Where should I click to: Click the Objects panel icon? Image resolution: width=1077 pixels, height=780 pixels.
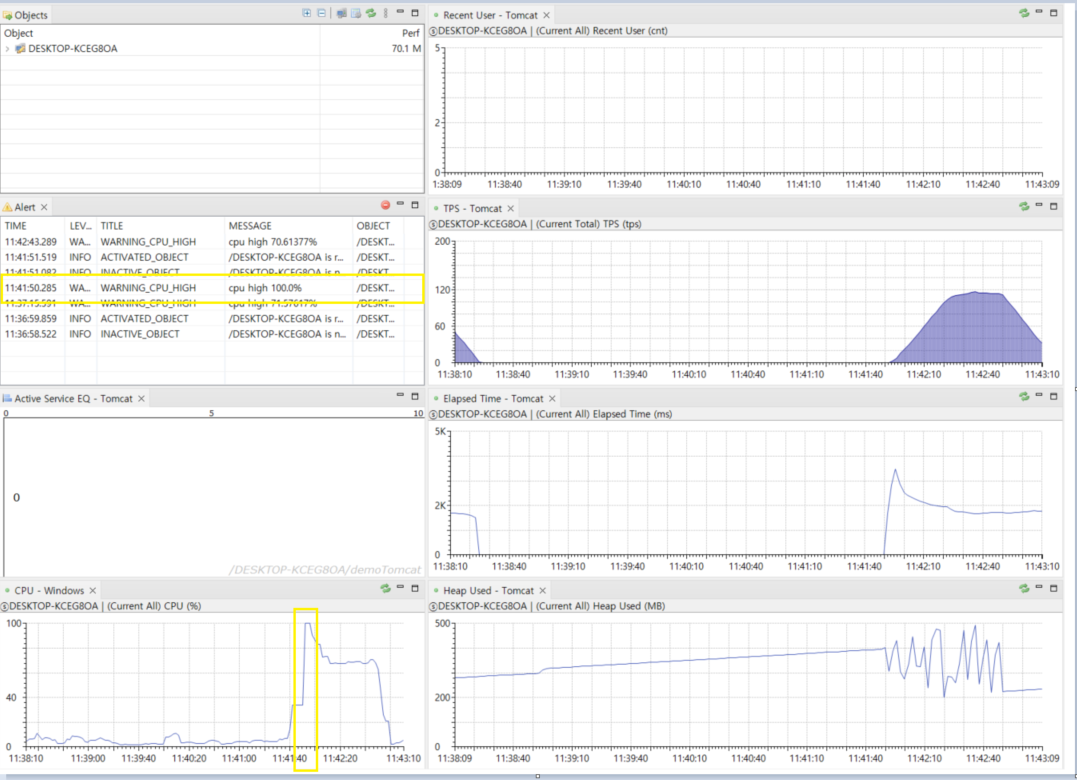pyautogui.click(x=8, y=15)
